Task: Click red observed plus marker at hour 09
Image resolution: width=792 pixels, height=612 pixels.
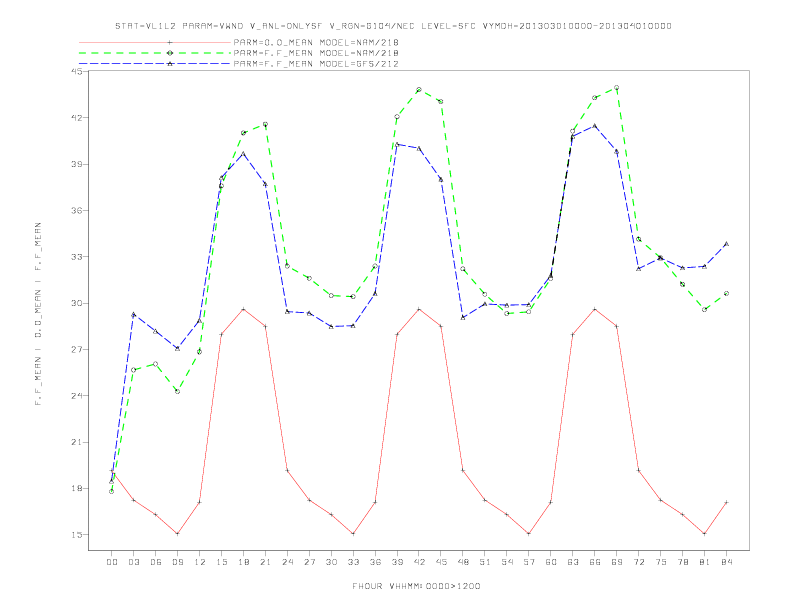Action: 177,534
